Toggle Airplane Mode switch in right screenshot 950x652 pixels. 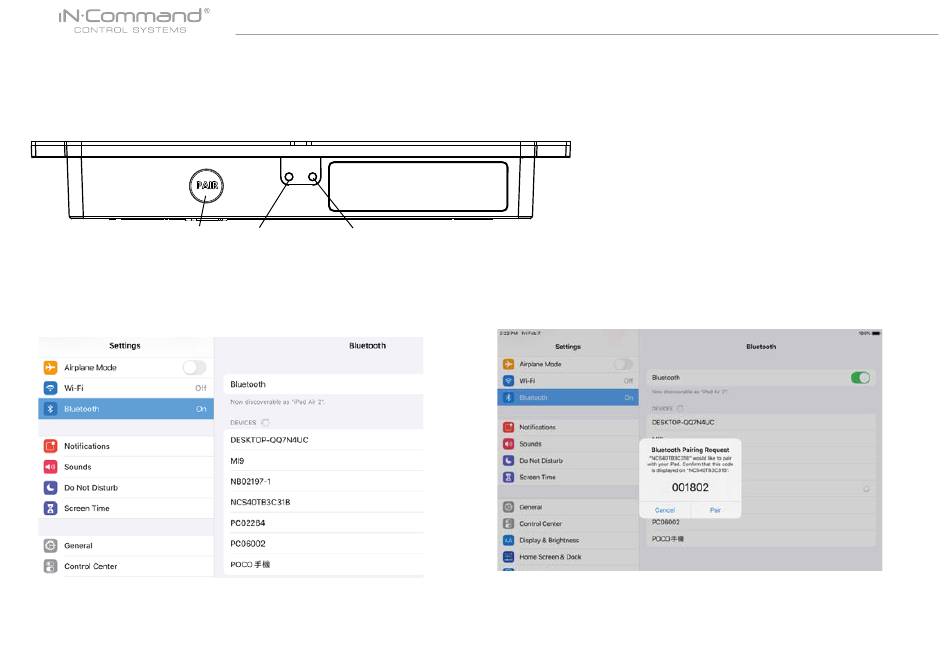tap(623, 364)
